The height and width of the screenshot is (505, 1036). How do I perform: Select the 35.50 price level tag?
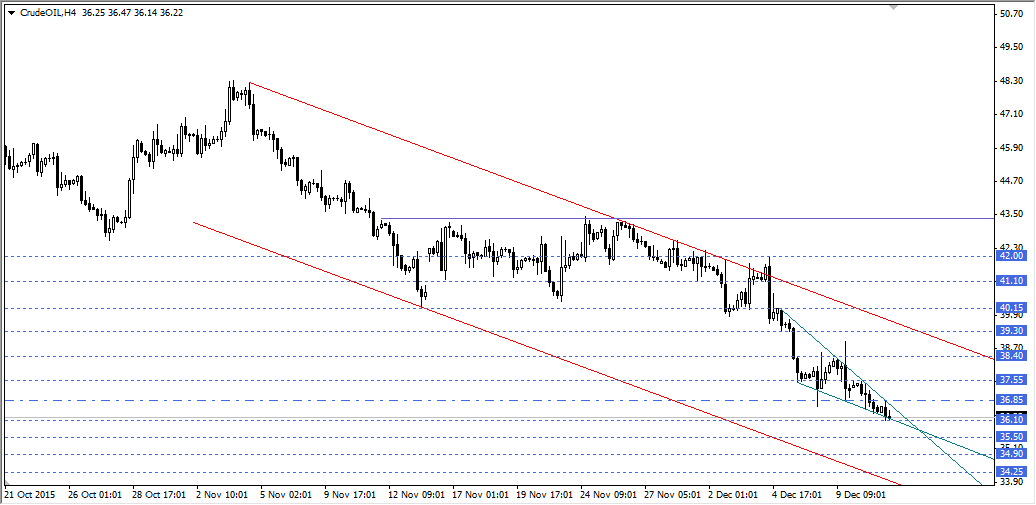coord(1010,437)
